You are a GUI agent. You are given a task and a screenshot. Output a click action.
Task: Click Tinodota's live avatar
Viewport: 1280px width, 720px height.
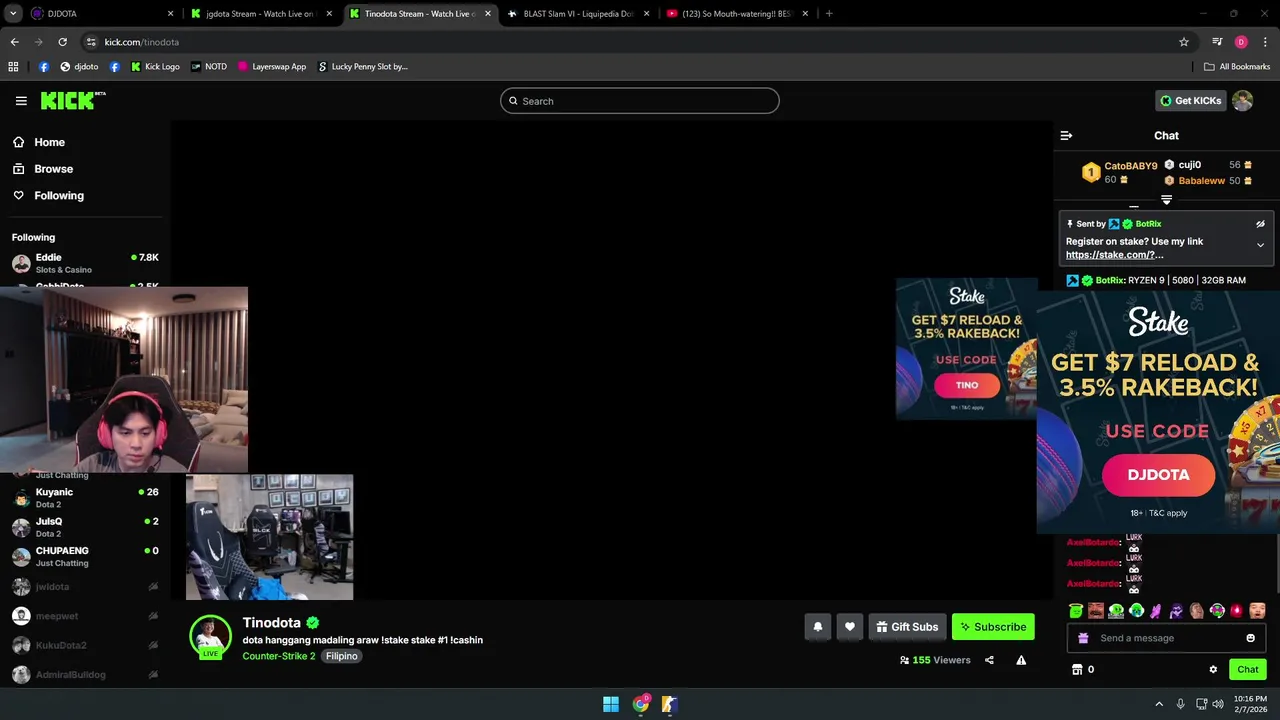point(210,637)
